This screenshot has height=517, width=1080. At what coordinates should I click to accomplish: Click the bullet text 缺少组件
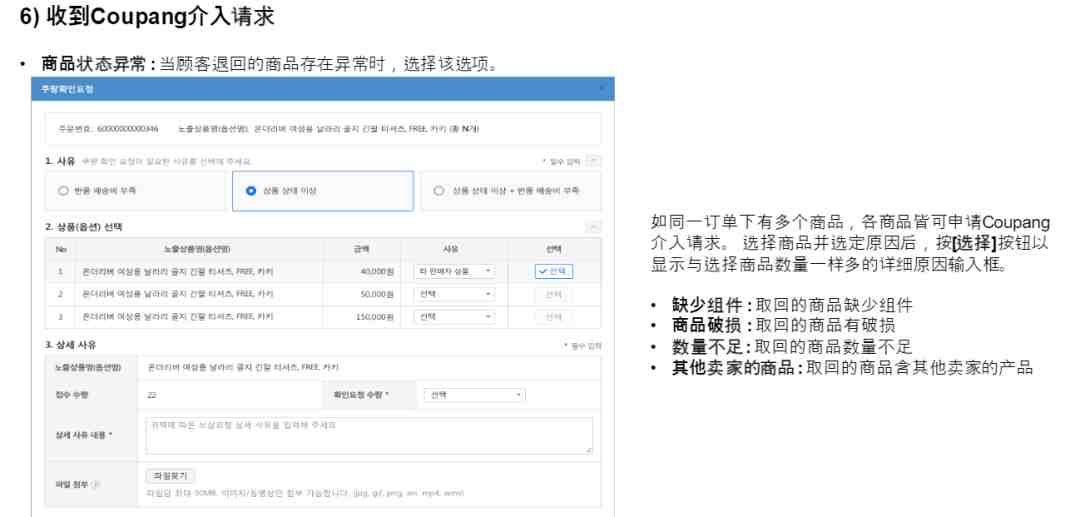pos(708,306)
